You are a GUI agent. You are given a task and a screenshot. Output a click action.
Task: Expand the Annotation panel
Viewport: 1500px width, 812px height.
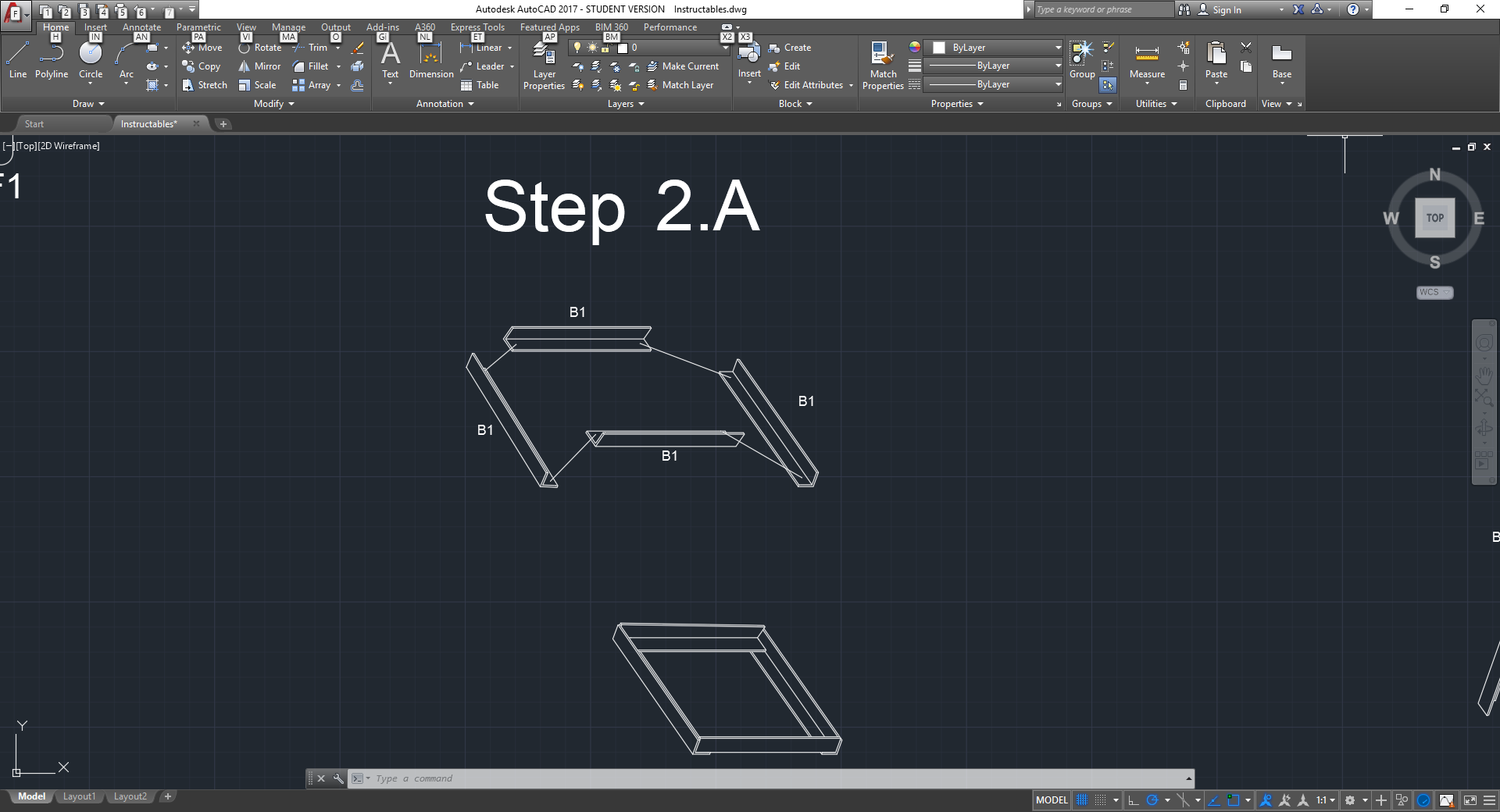click(x=445, y=104)
